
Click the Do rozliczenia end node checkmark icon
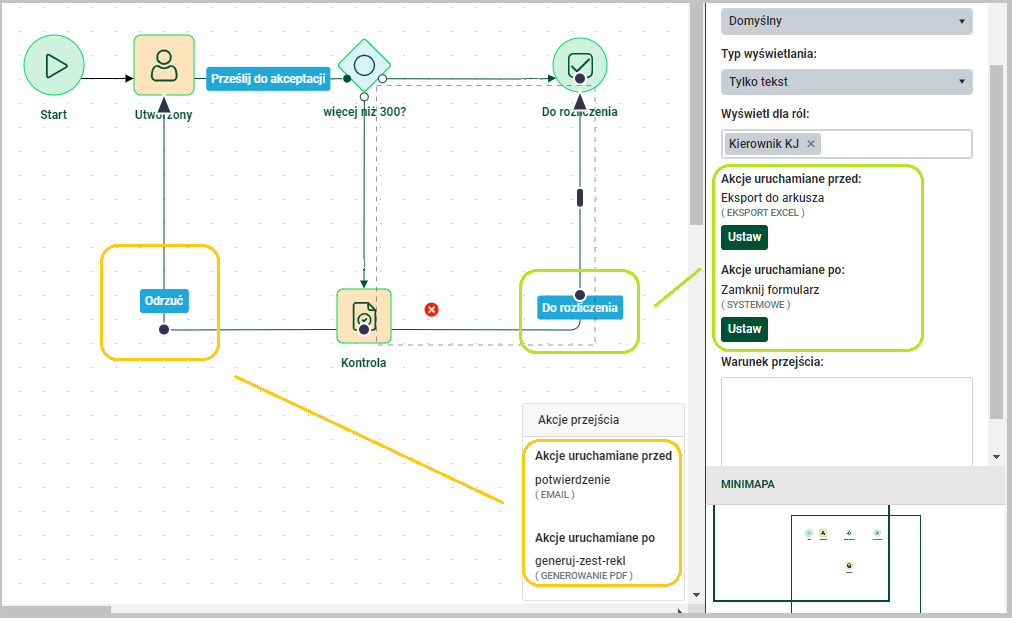point(580,65)
